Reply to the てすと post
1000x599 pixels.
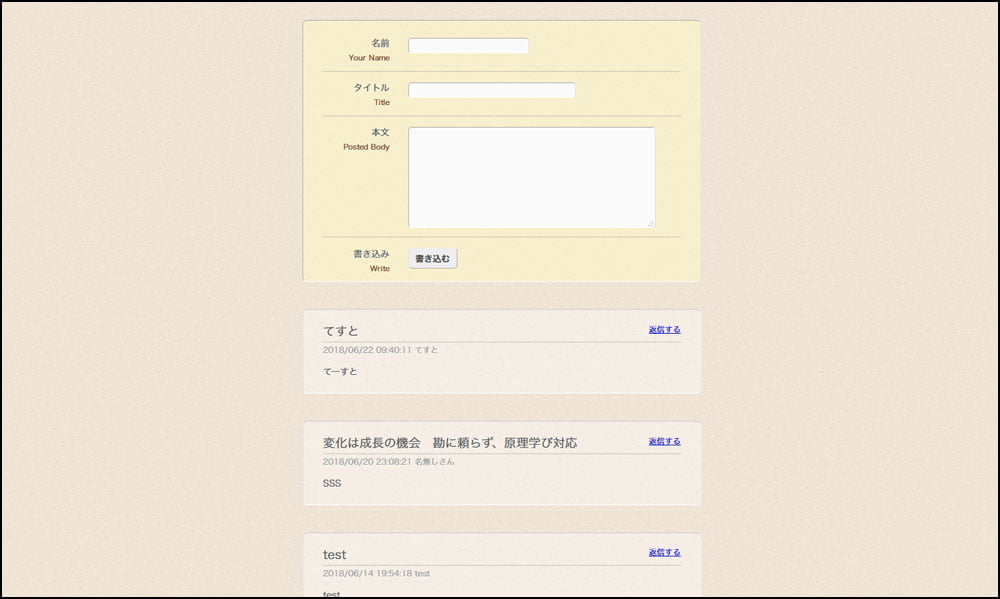pos(665,330)
